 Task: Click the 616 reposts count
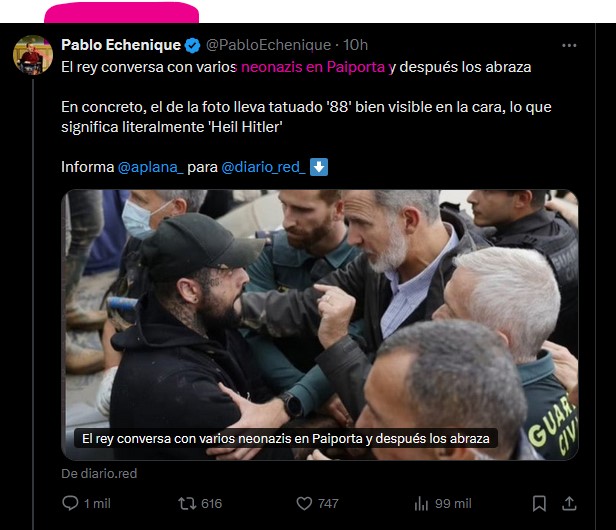click(x=211, y=503)
